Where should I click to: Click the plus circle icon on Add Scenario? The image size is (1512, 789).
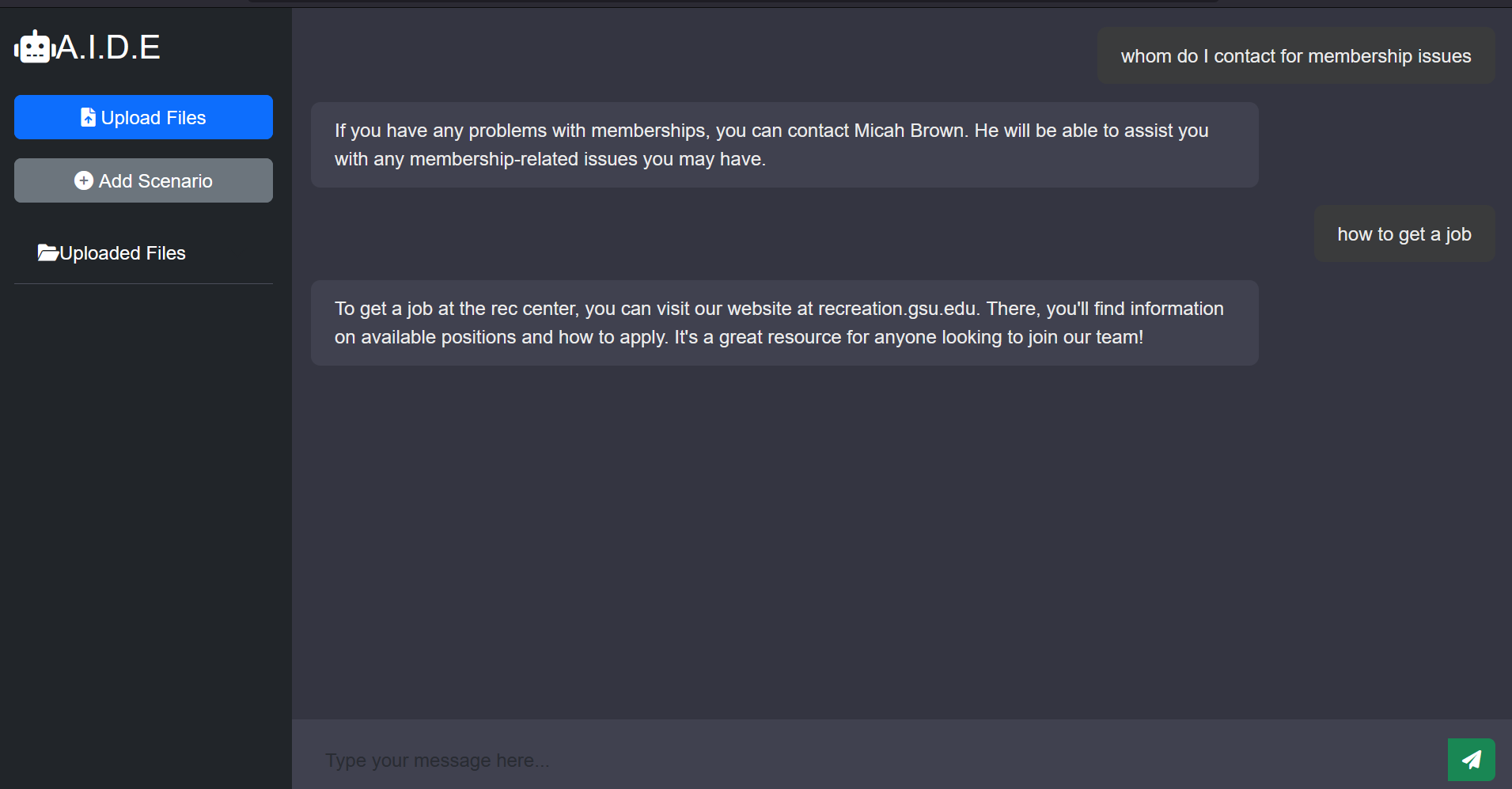84,180
